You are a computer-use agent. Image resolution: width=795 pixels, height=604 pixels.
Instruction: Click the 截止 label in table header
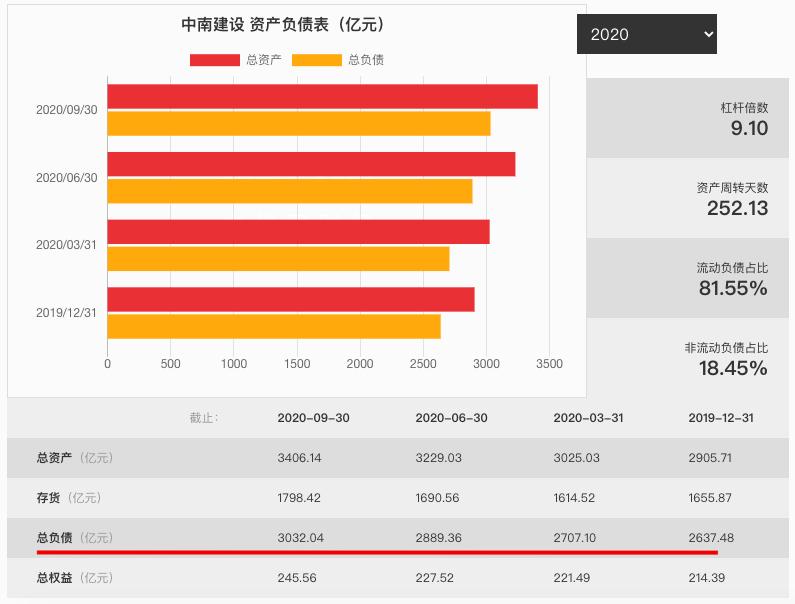(204, 418)
